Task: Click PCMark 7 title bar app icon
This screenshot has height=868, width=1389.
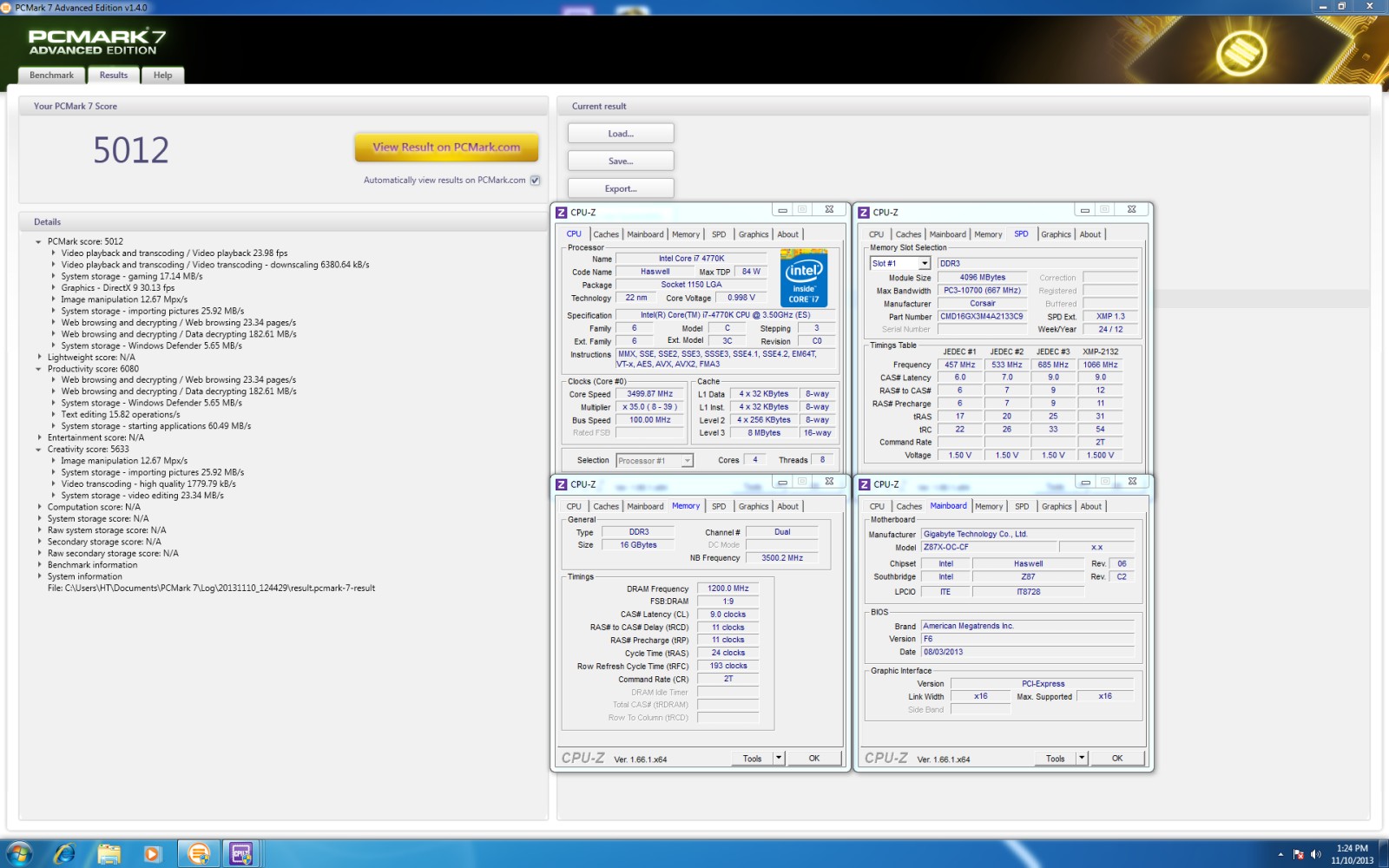Action: [x=7, y=7]
